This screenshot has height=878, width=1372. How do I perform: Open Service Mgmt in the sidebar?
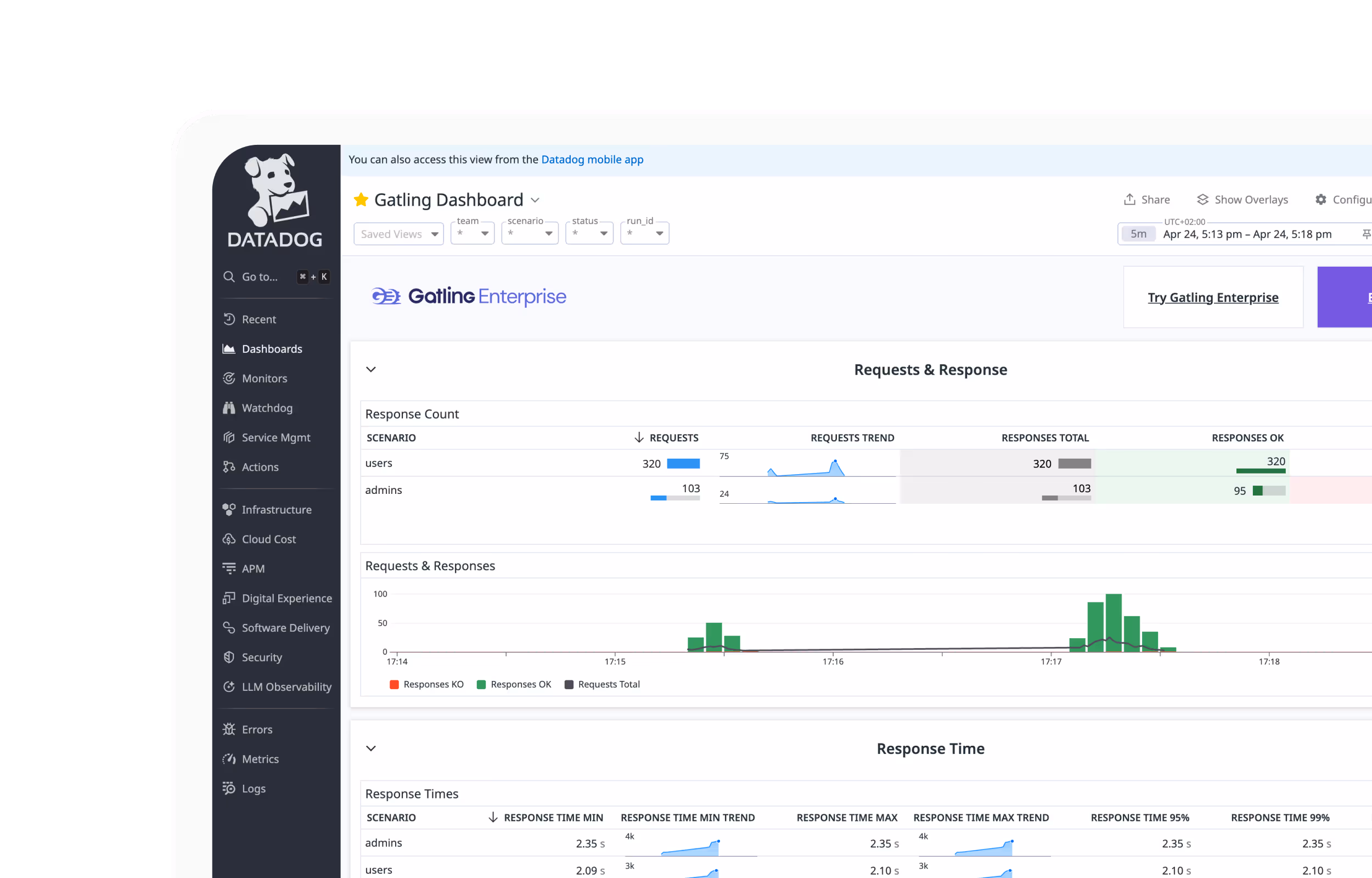(x=277, y=437)
